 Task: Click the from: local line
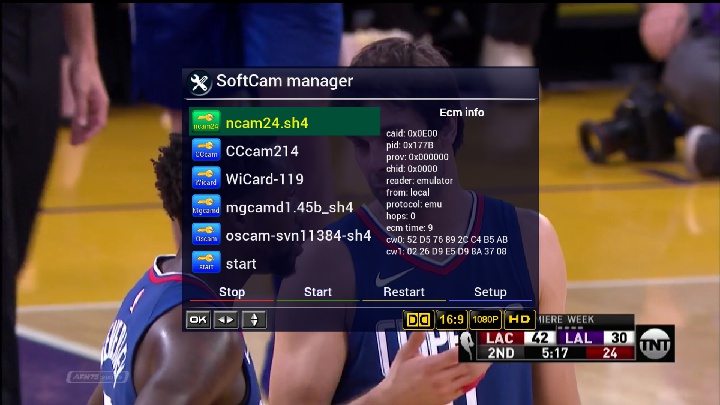click(408, 192)
